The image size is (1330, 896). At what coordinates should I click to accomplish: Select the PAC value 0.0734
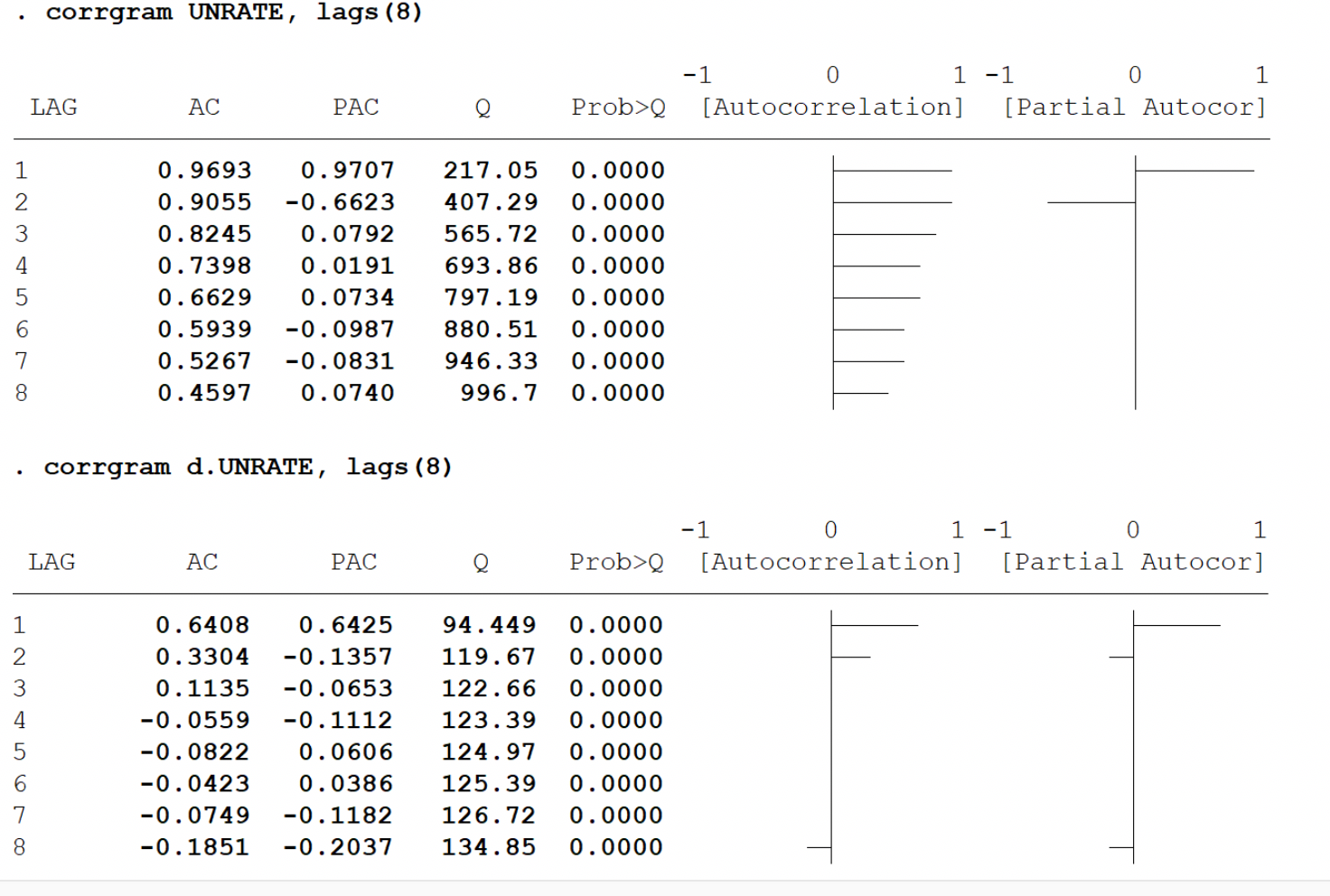pos(348,297)
